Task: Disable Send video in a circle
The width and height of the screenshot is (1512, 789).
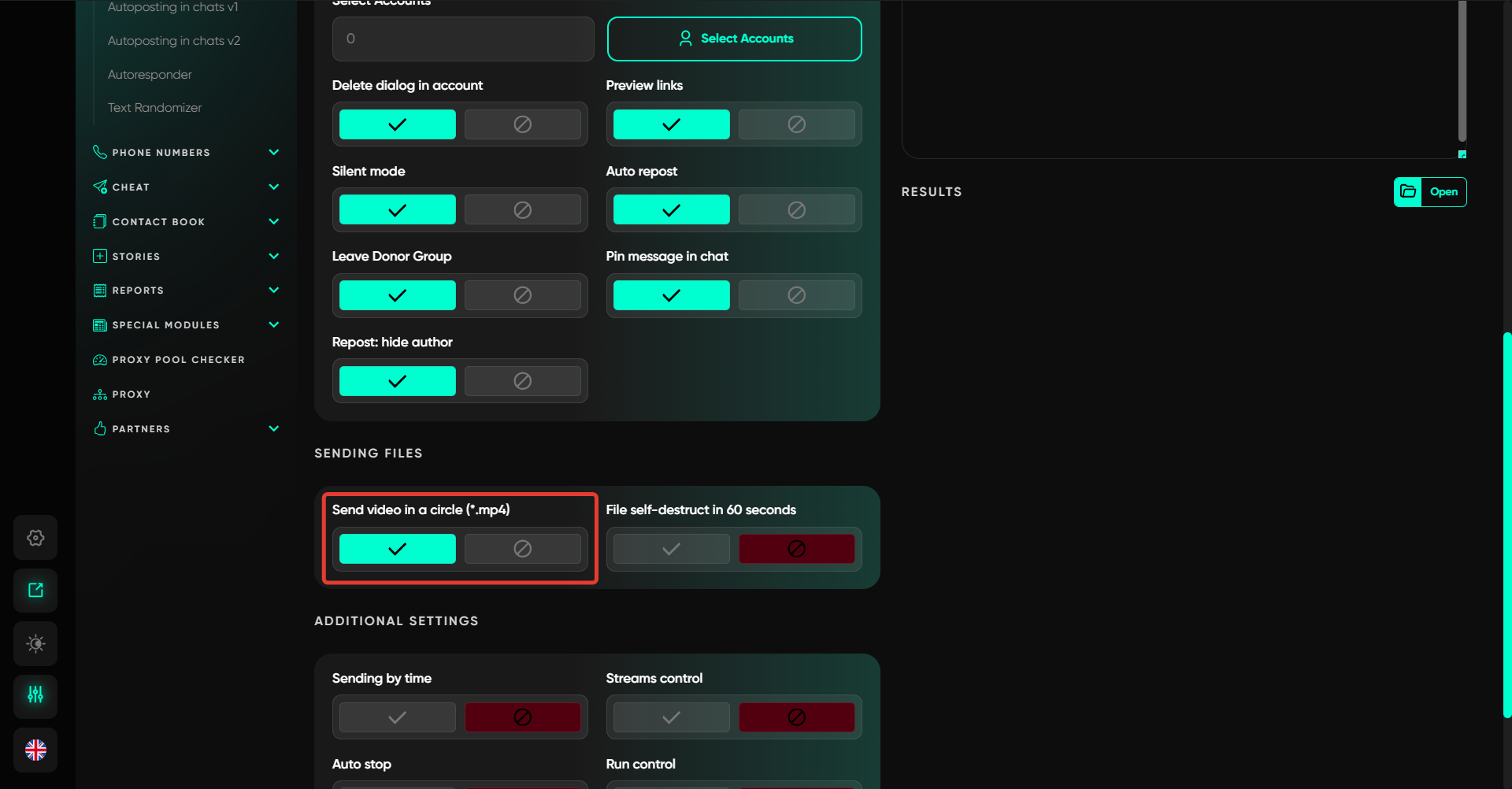Action: [x=522, y=549]
